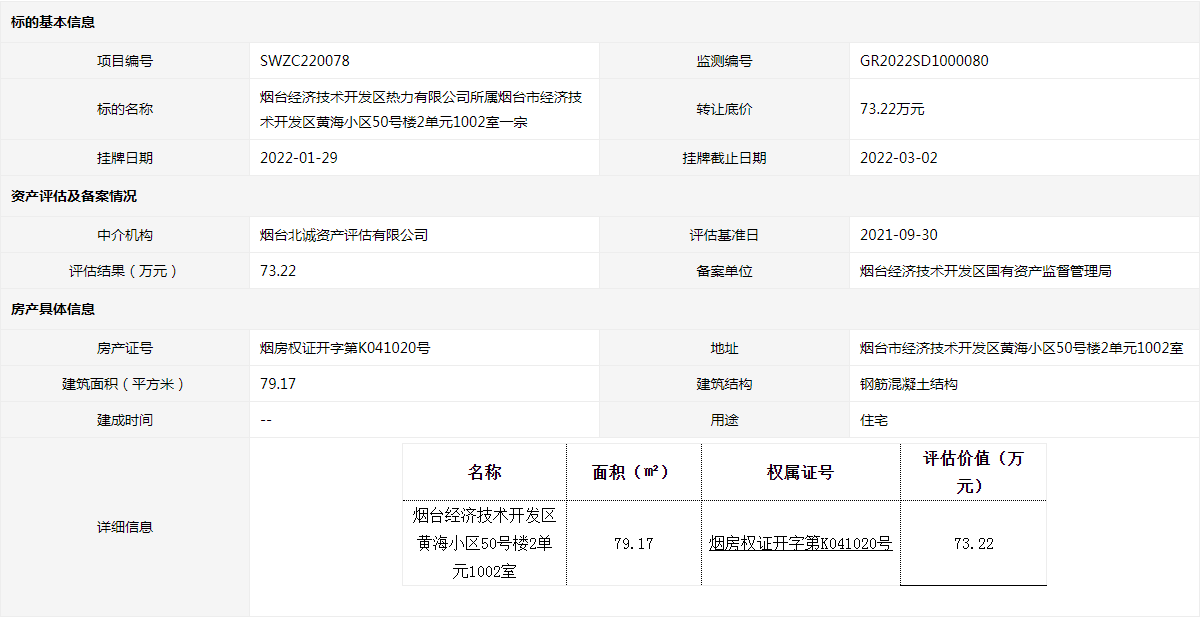1201x618 pixels.
Task: Select the 住宅 usage value
Action: pyautogui.click(x=874, y=420)
